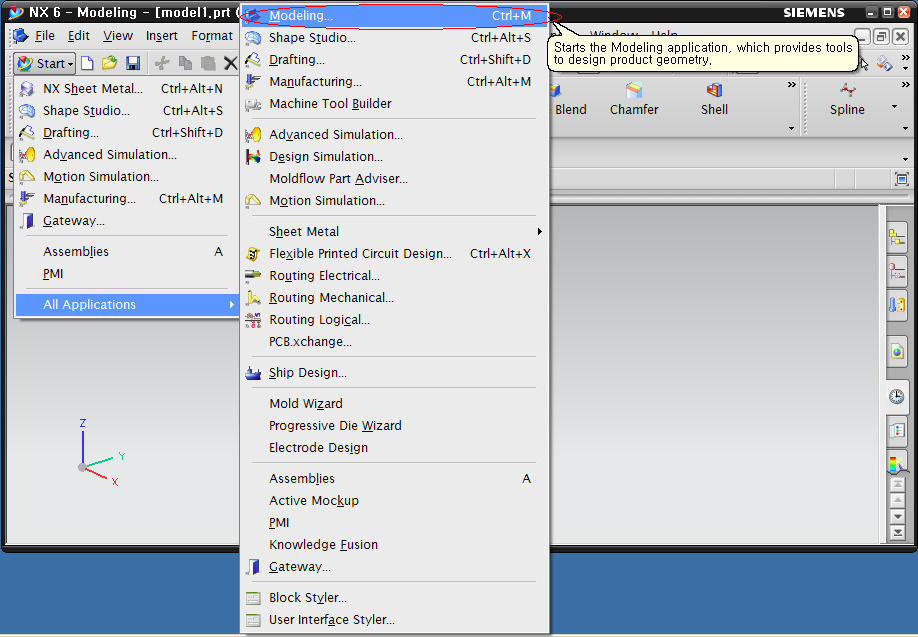Viewport: 918px width, 637px height.
Task: Open the Start dropdown button
Action: click(x=45, y=63)
